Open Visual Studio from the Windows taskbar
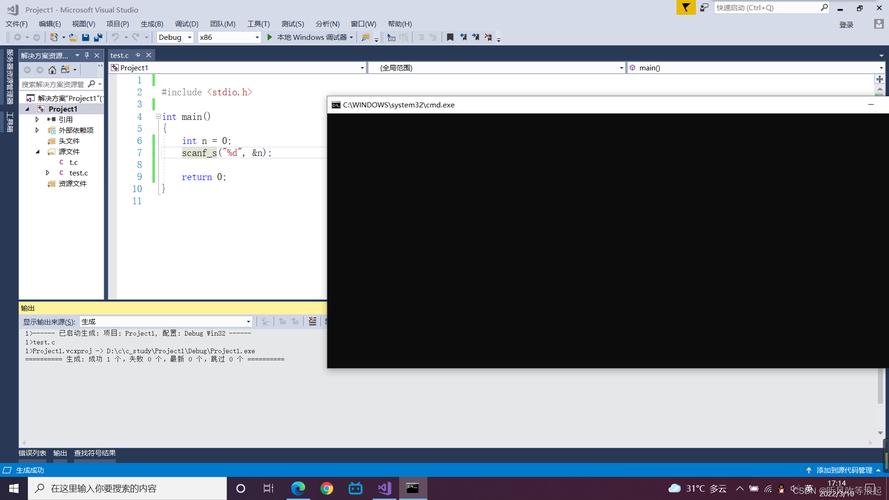Image resolution: width=889 pixels, height=500 pixels. [x=384, y=488]
